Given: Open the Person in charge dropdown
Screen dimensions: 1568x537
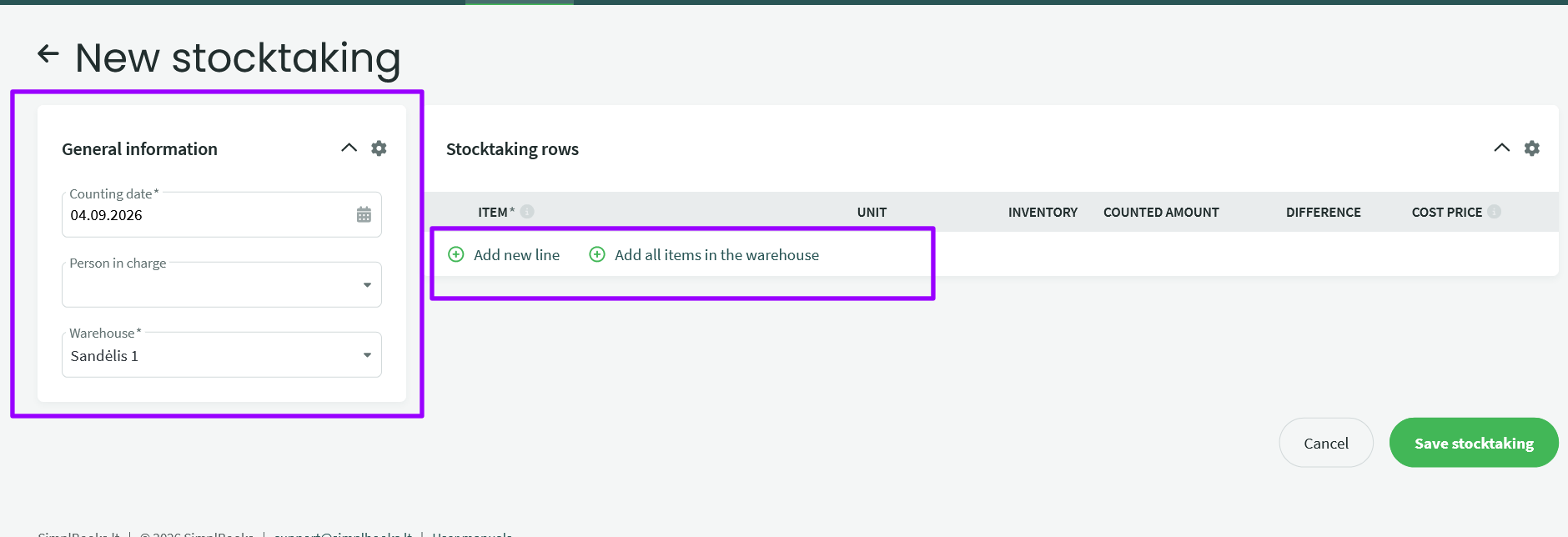Looking at the screenshot, I should click(x=222, y=285).
